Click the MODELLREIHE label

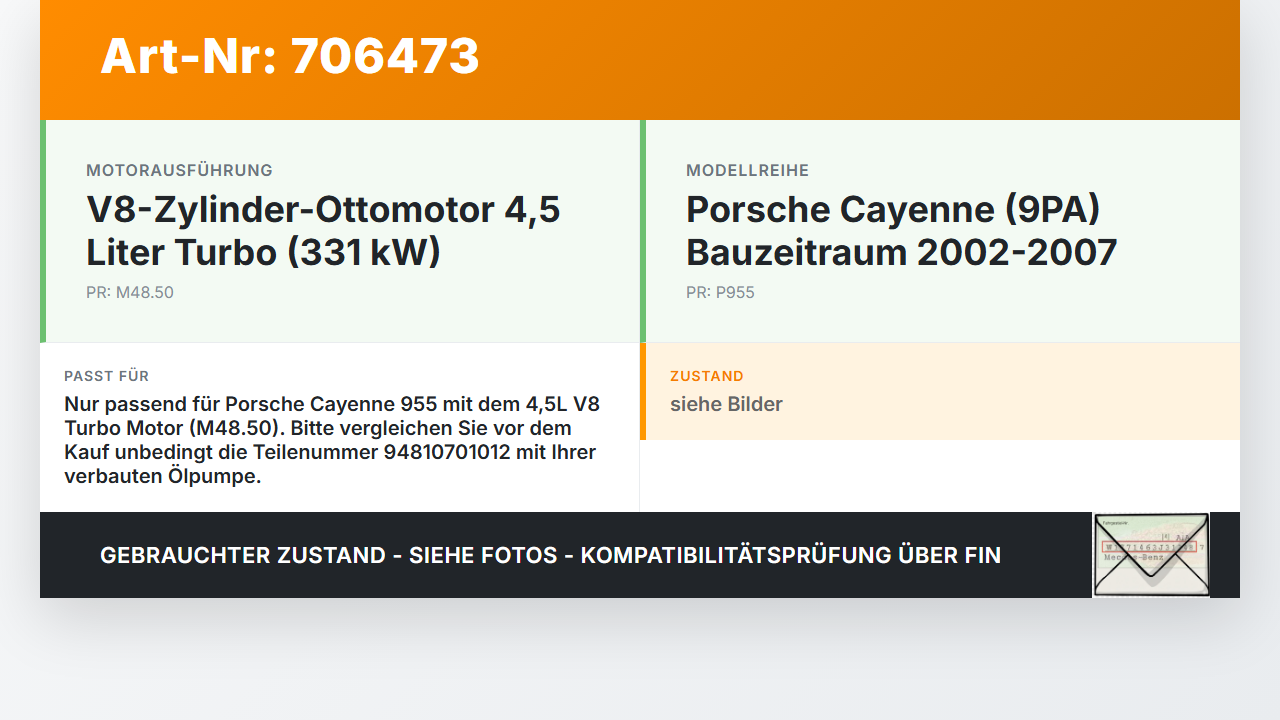click(x=747, y=171)
